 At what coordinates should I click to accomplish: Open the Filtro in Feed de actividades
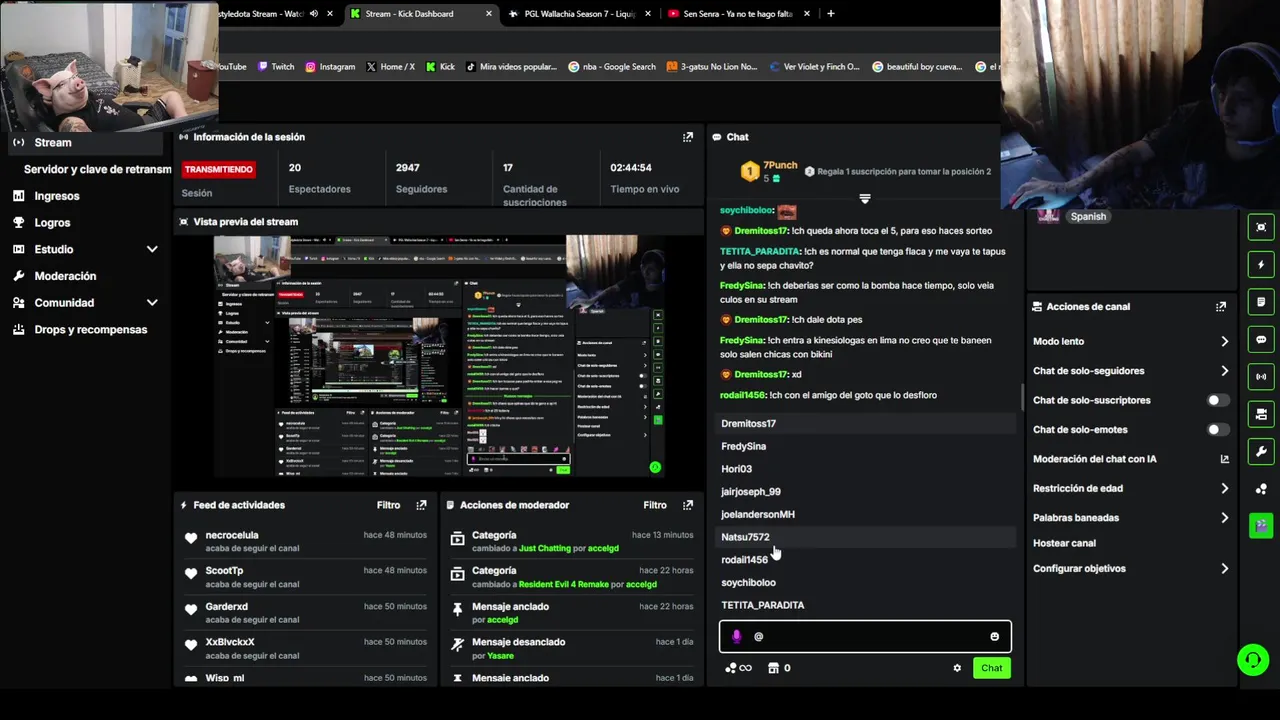[388, 505]
